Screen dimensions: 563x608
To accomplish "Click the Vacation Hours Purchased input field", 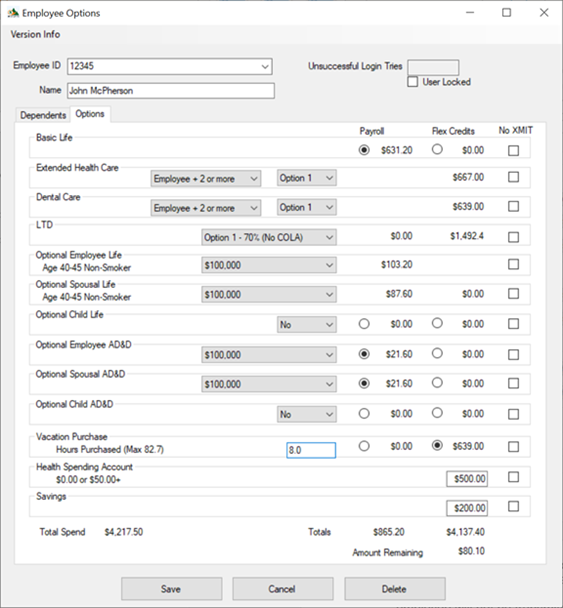I will click(x=311, y=451).
